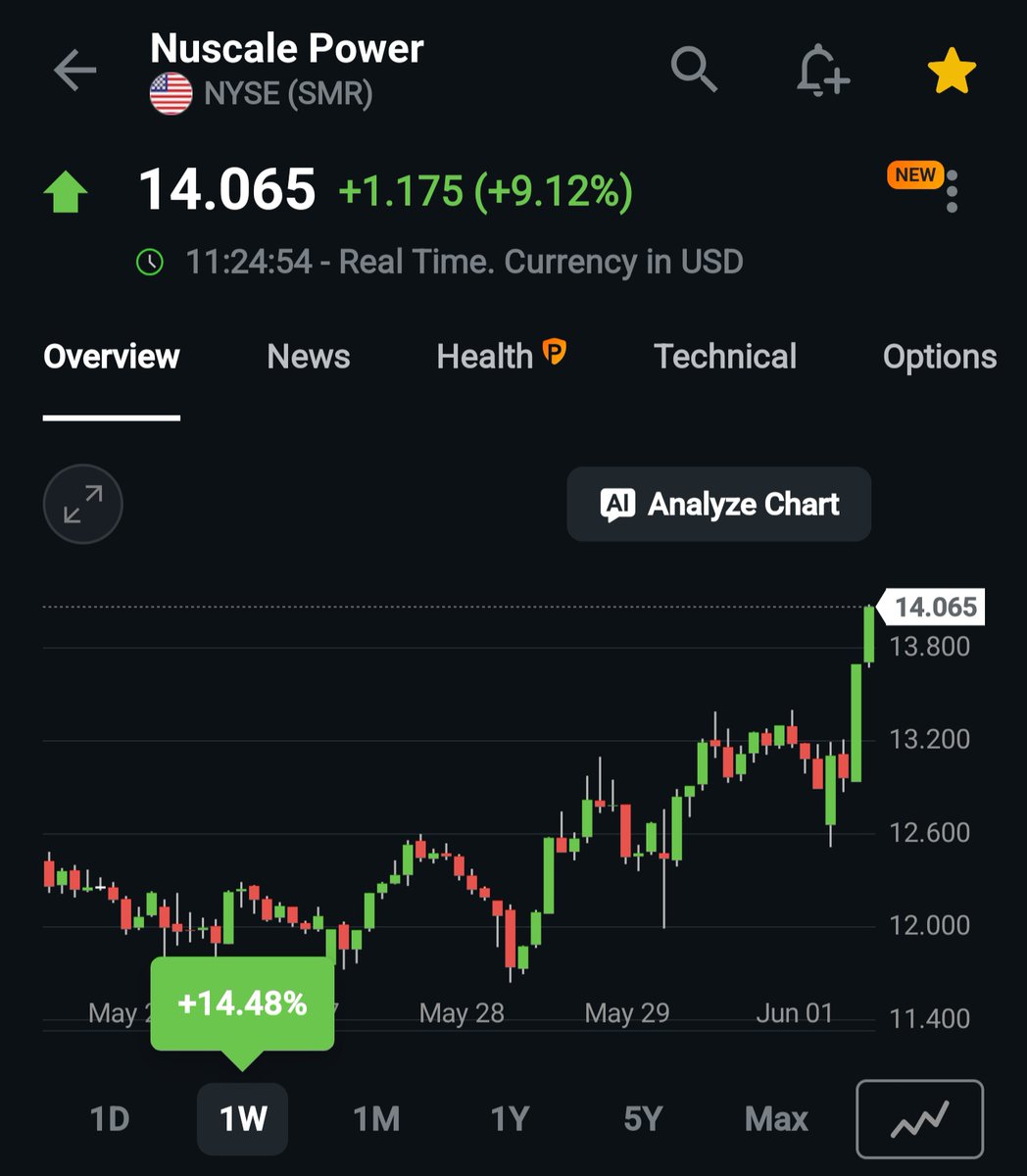The width and height of the screenshot is (1027, 1176).
Task: Tap the green up arrow indicator
Action: tap(67, 192)
